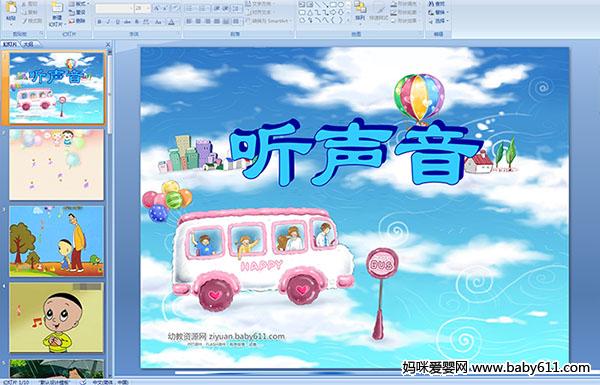Toggle Bold formatting
The image size is (600, 385).
click(x=99, y=22)
